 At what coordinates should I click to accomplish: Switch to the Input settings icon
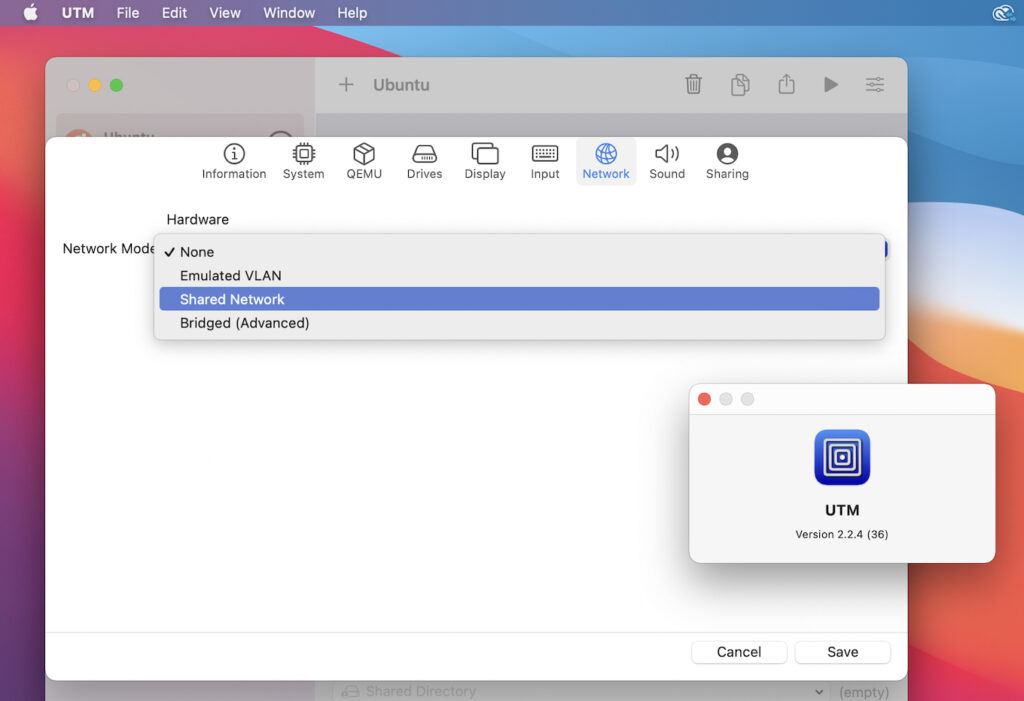[x=544, y=160]
